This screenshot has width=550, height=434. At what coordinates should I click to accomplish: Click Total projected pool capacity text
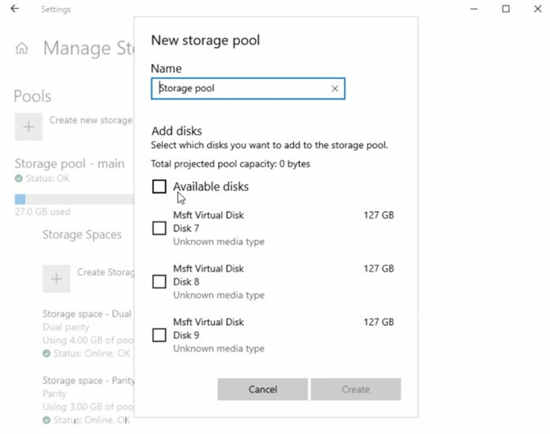coord(230,164)
